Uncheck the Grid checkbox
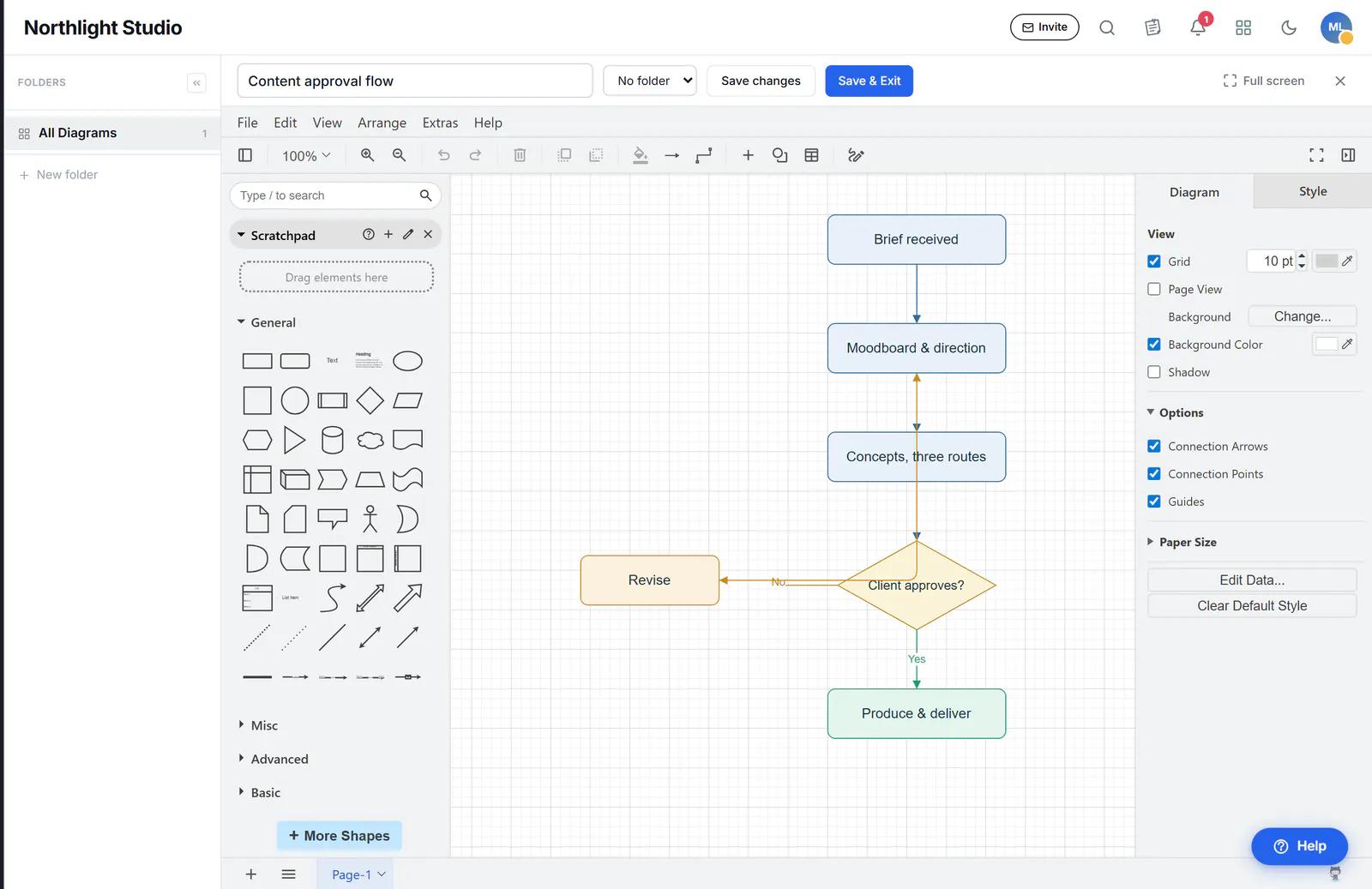The image size is (1372, 889). [x=1154, y=261]
